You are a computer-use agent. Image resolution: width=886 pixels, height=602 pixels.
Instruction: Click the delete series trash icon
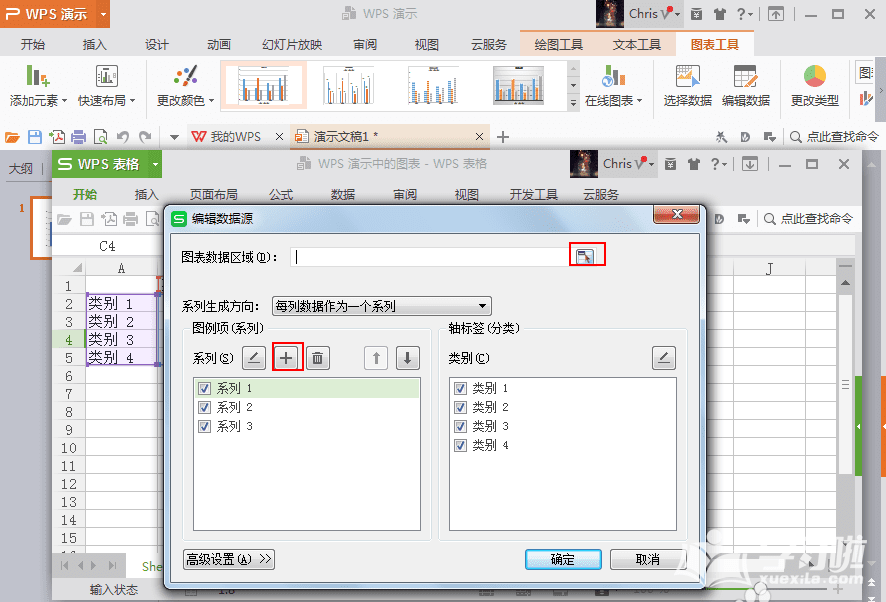317,358
